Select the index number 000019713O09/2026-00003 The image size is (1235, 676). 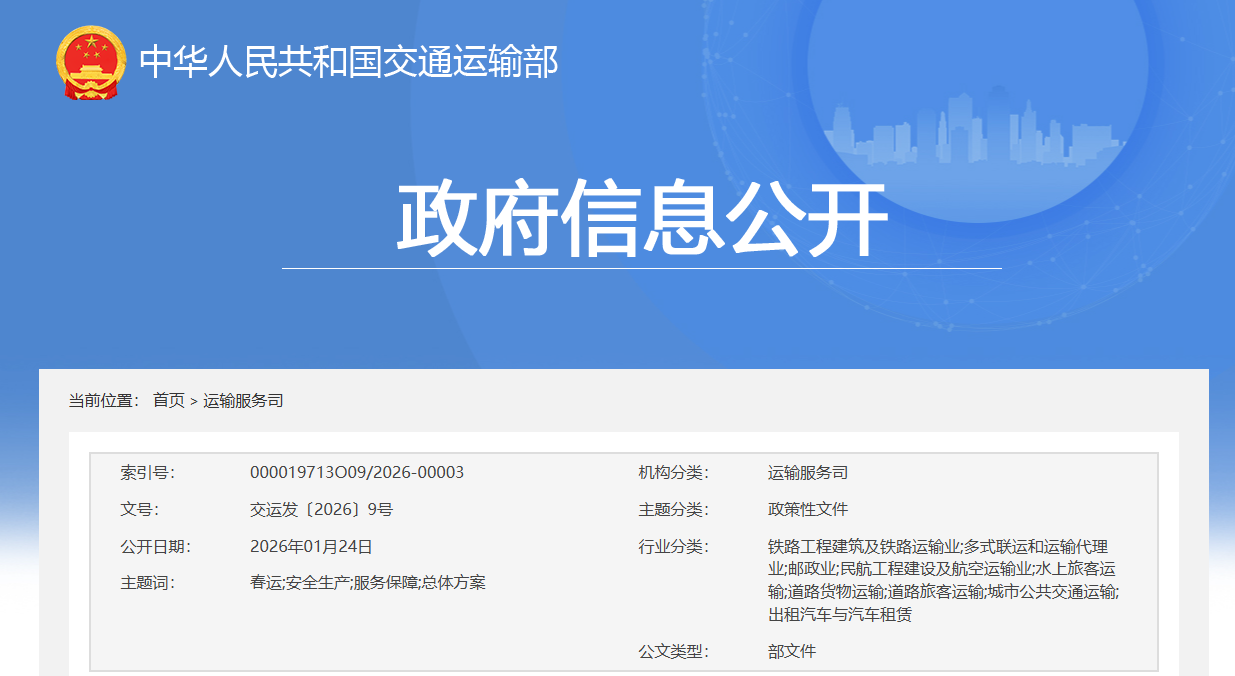[357, 472]
